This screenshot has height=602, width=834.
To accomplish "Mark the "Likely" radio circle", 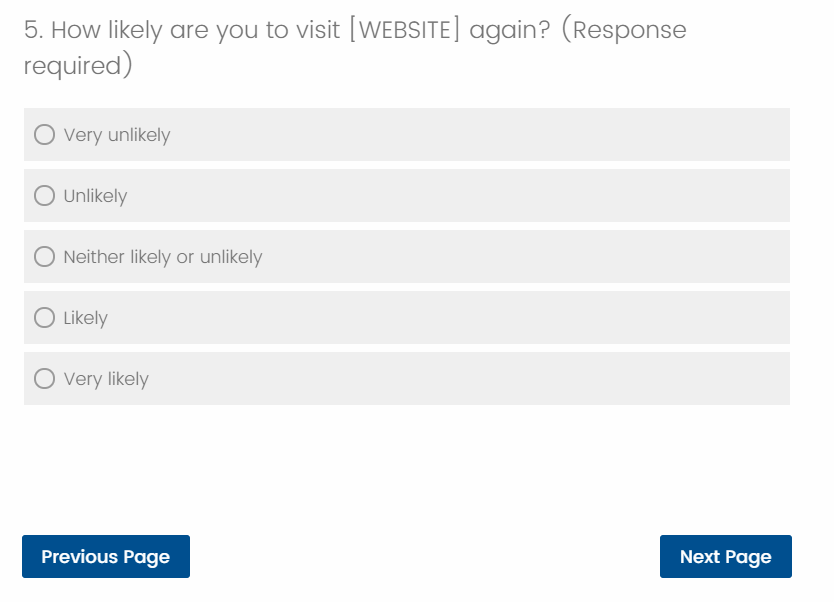I will point(44,318).
